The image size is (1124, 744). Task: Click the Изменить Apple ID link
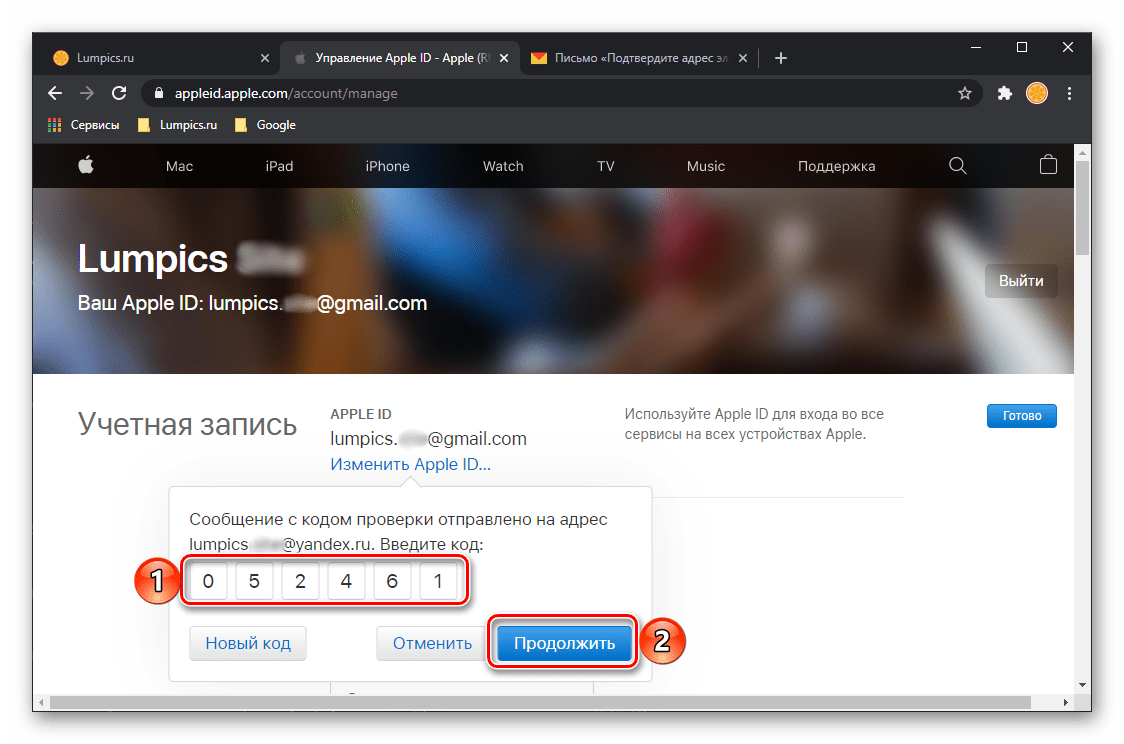410,465
